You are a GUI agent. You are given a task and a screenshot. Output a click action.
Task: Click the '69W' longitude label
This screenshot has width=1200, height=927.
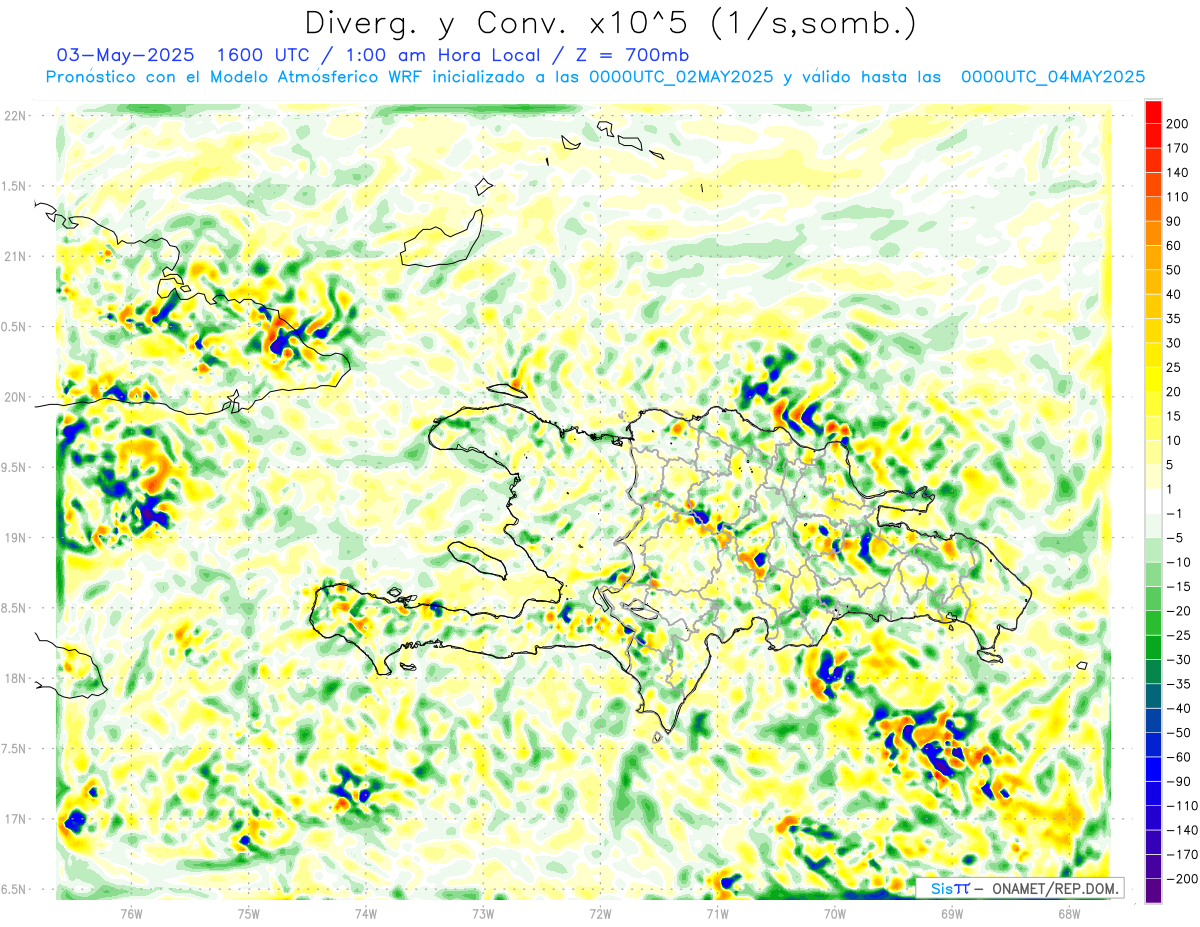[952, 913]
